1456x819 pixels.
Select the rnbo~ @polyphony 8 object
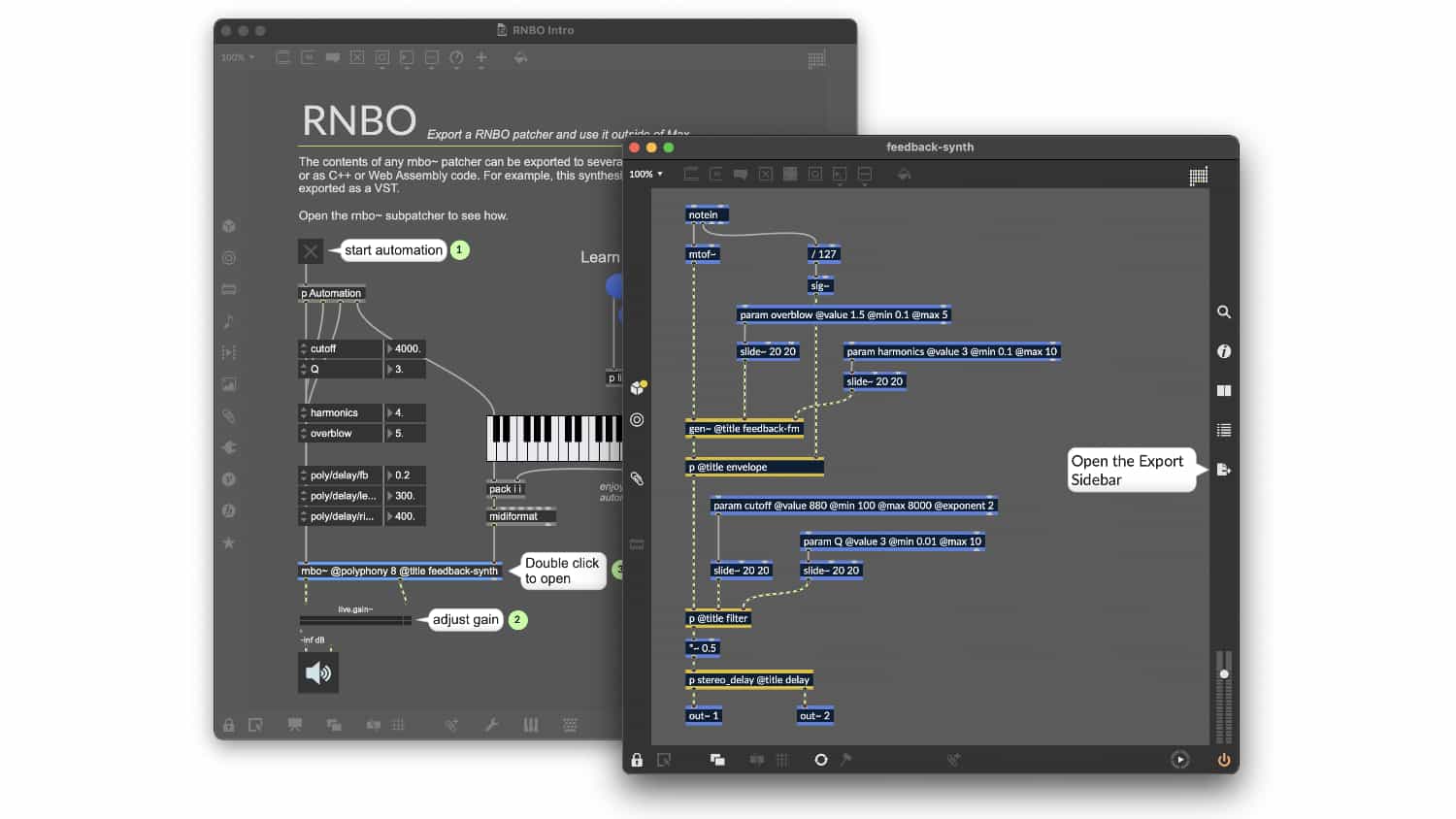[400, 571]
